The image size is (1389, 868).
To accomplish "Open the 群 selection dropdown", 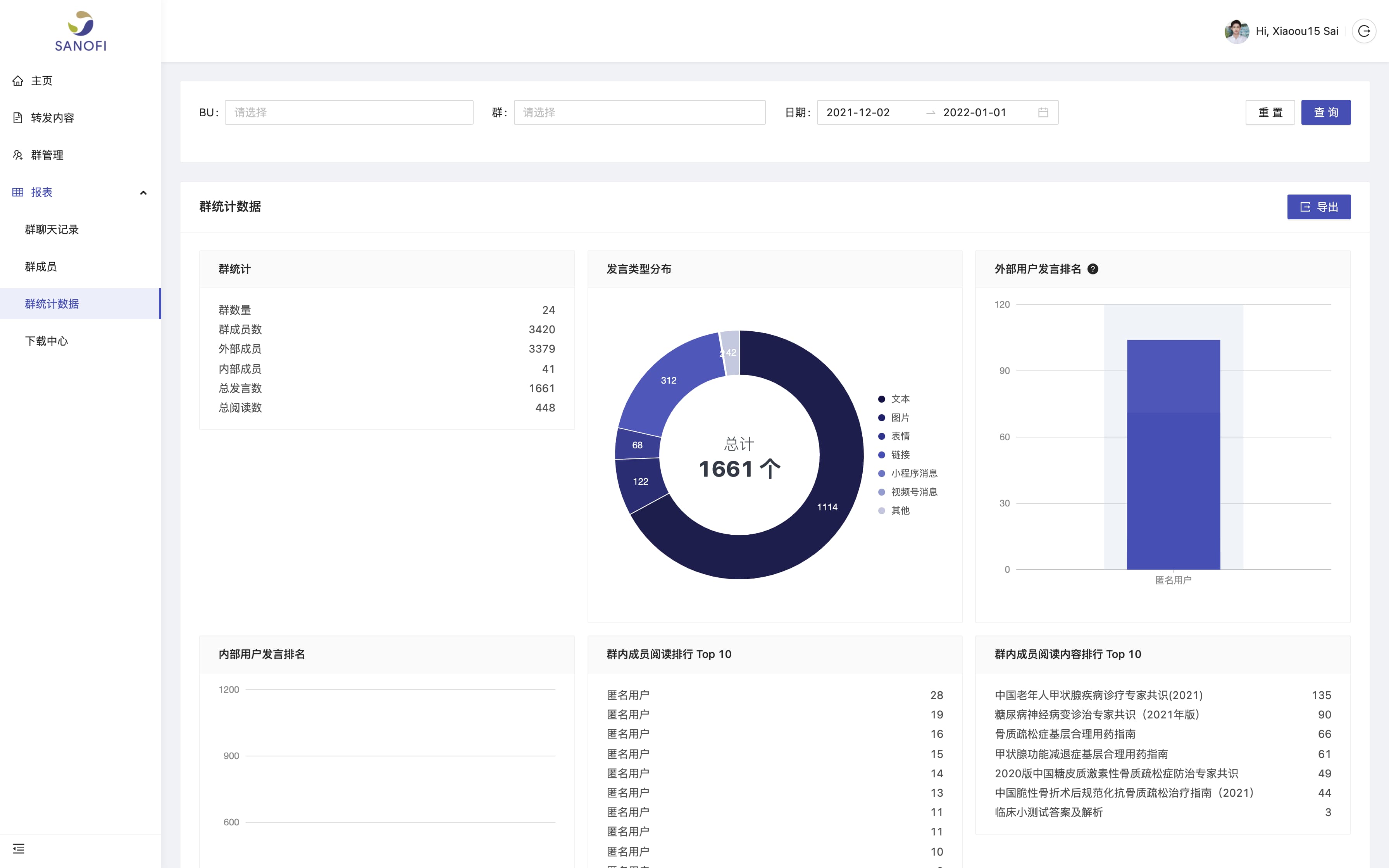I will tap(639, 112).
